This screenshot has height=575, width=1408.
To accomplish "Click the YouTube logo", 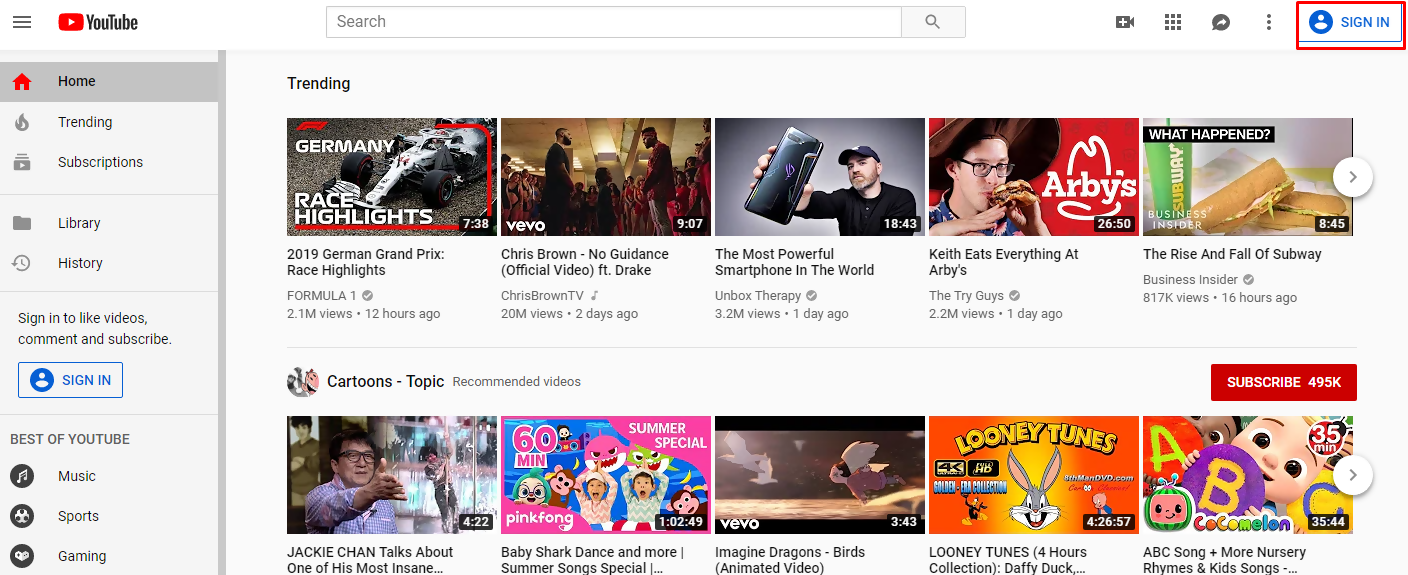I will [98, 22].
